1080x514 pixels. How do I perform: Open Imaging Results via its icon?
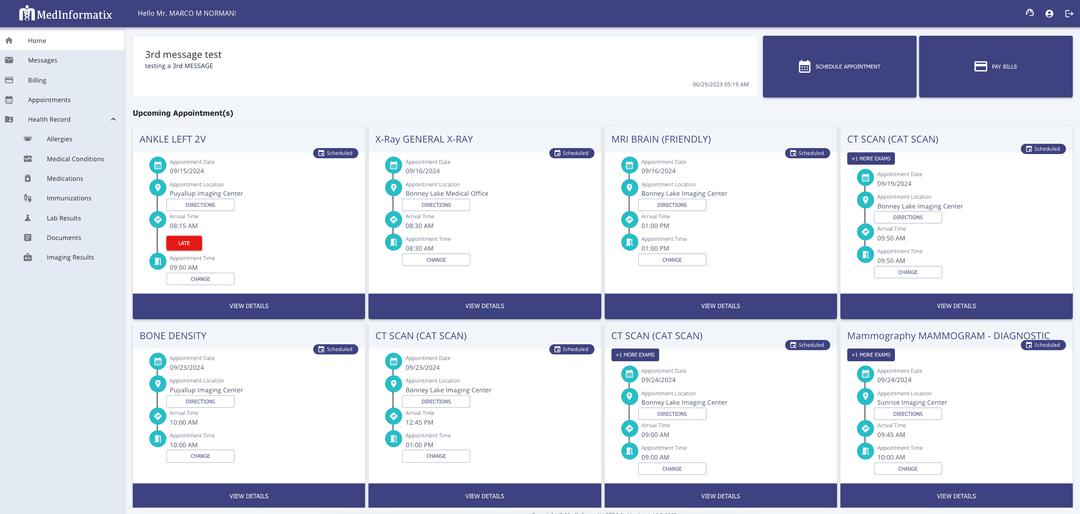click(28, 257)
